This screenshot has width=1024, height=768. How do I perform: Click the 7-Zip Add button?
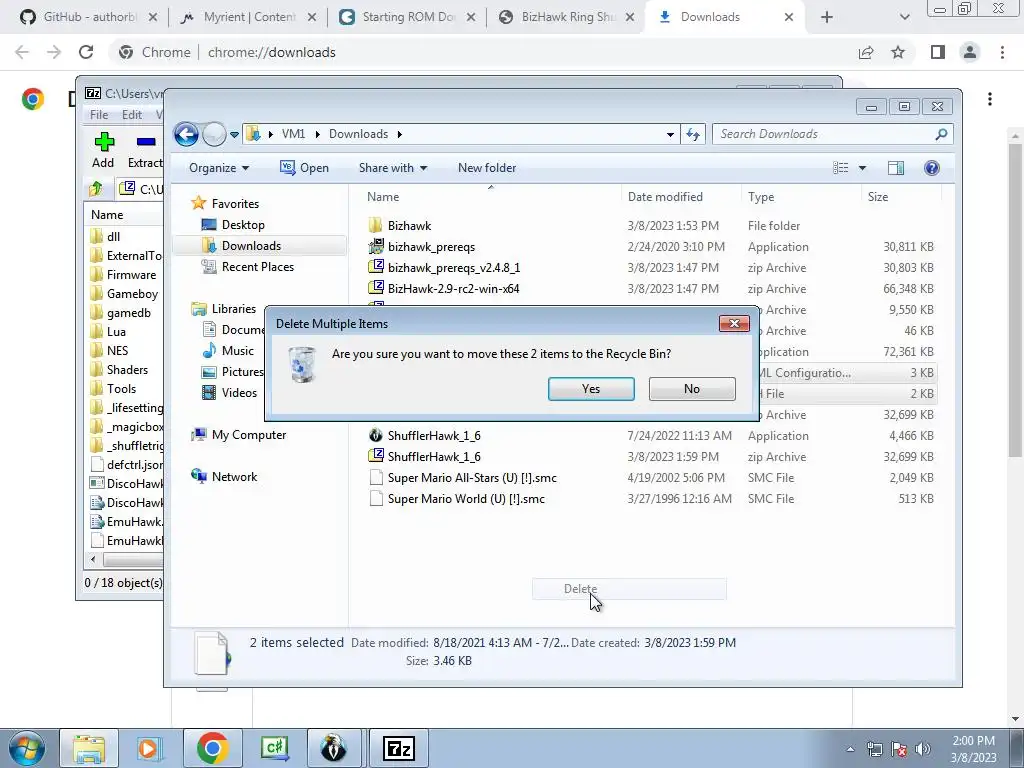pos(103,150)
